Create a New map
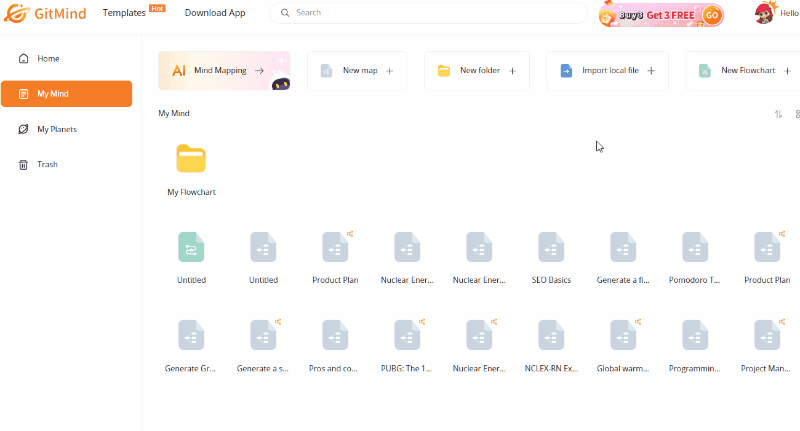The width and height of the screenshot is (800, 431). tap(357, 71)
